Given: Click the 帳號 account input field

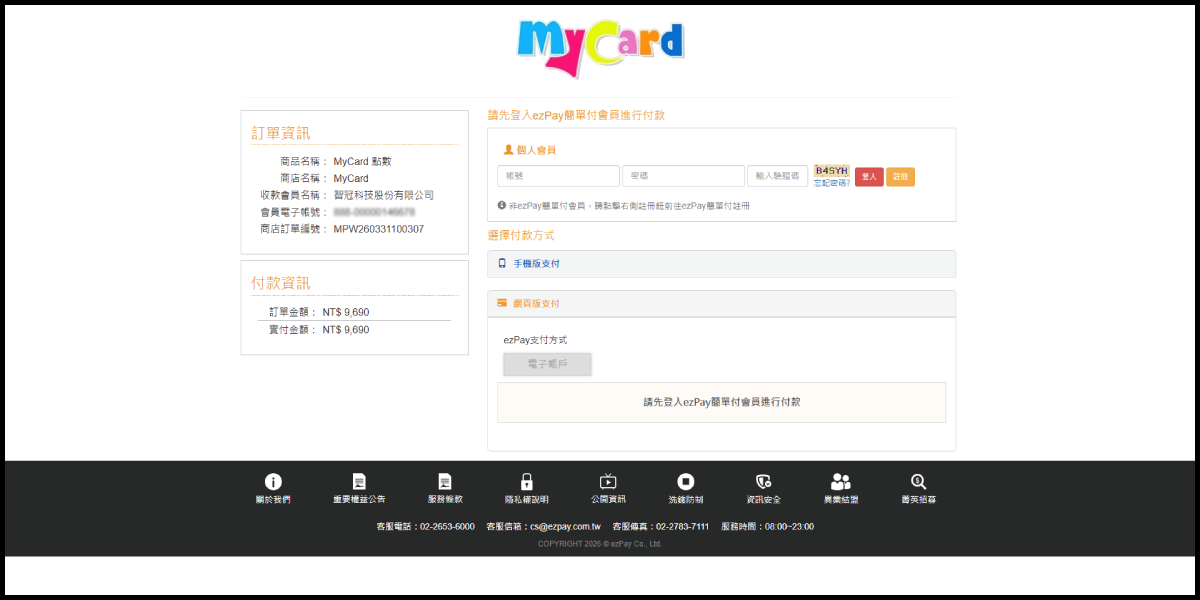Looking at the screenshot, I should 558,176.
